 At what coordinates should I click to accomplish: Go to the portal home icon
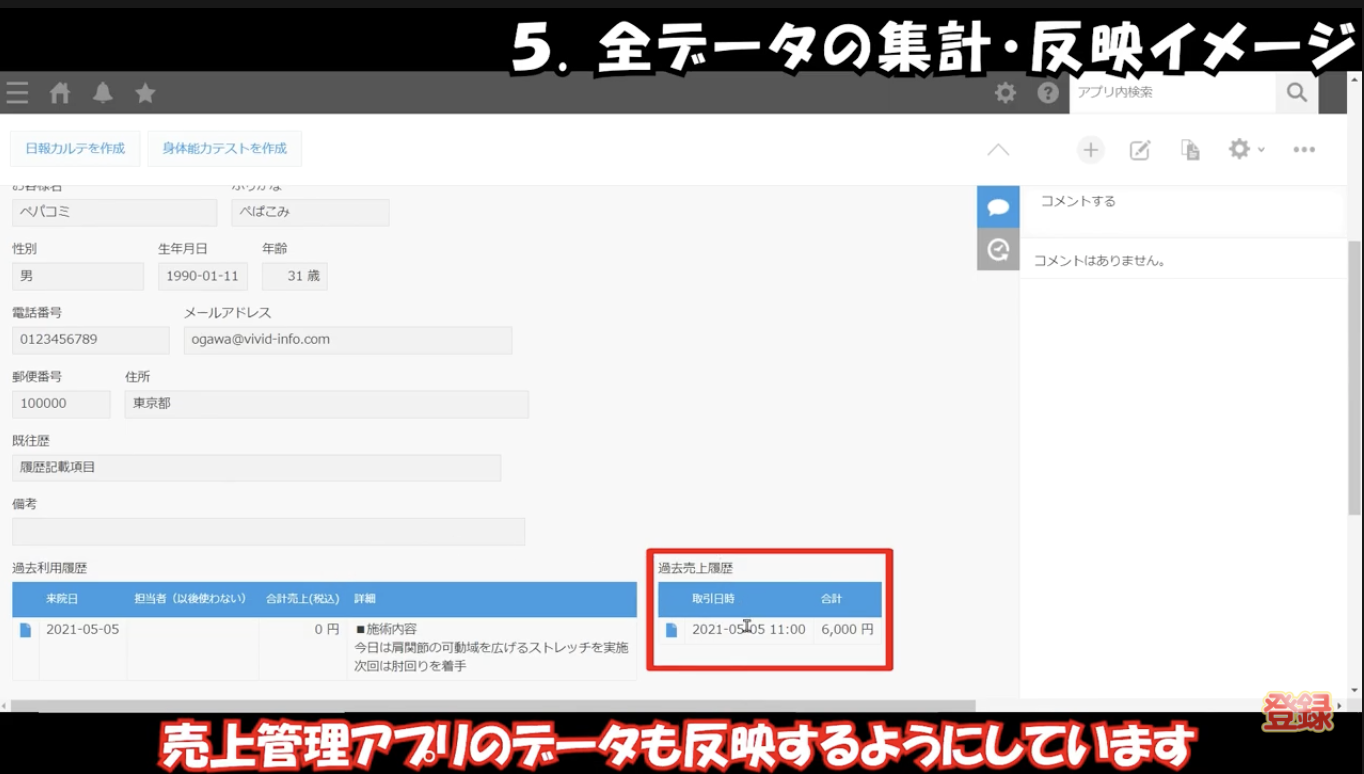60,93
